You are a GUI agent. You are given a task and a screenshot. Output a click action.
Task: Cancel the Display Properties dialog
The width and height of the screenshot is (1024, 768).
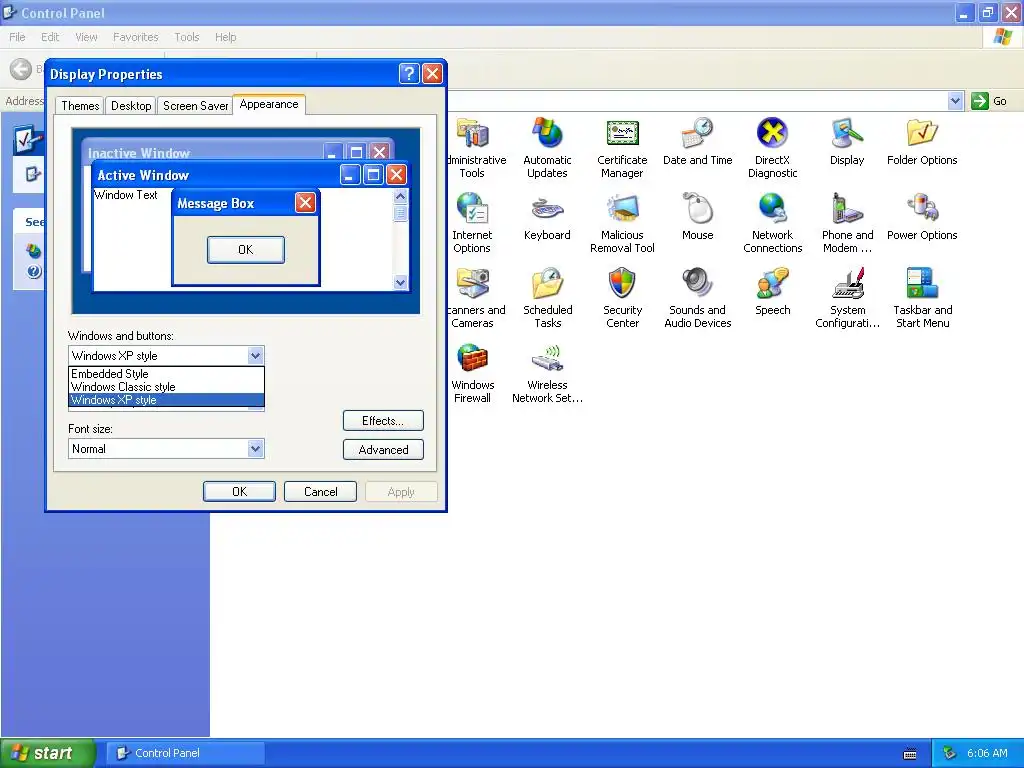tap(321, 492)
